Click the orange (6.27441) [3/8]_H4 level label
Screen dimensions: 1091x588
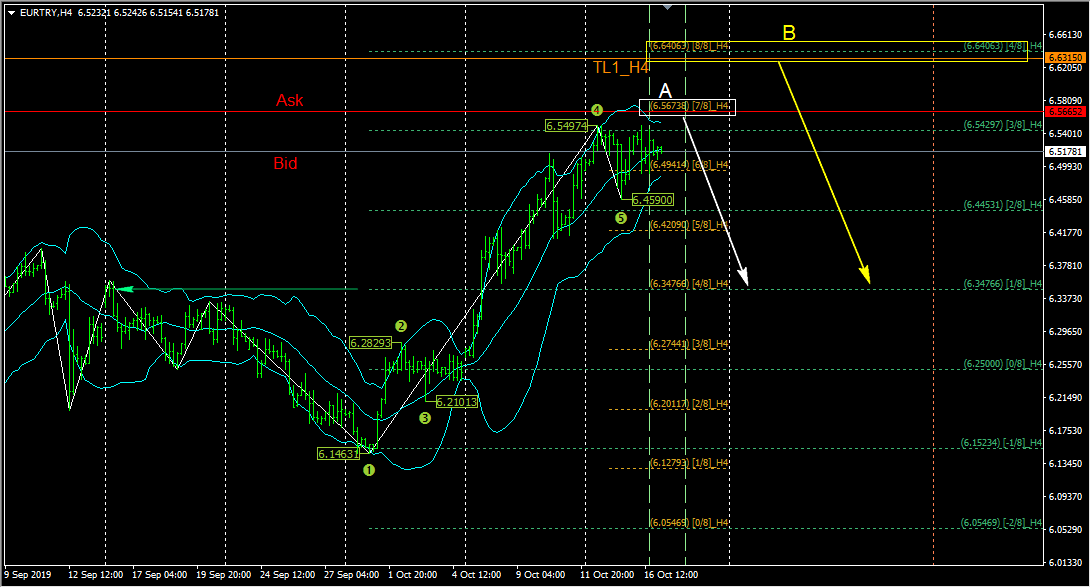[690, 344]
